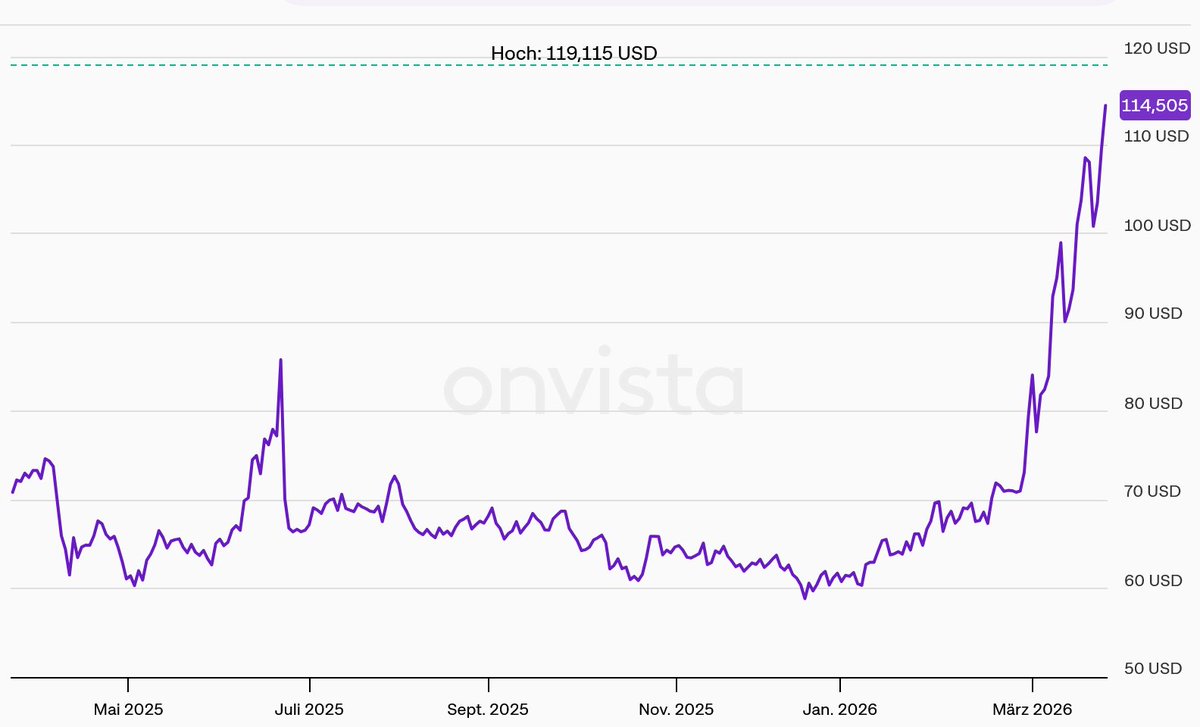Click the June 2025 price spike peak
Viewport: 1200px width, 727px height.
[280, 360]
